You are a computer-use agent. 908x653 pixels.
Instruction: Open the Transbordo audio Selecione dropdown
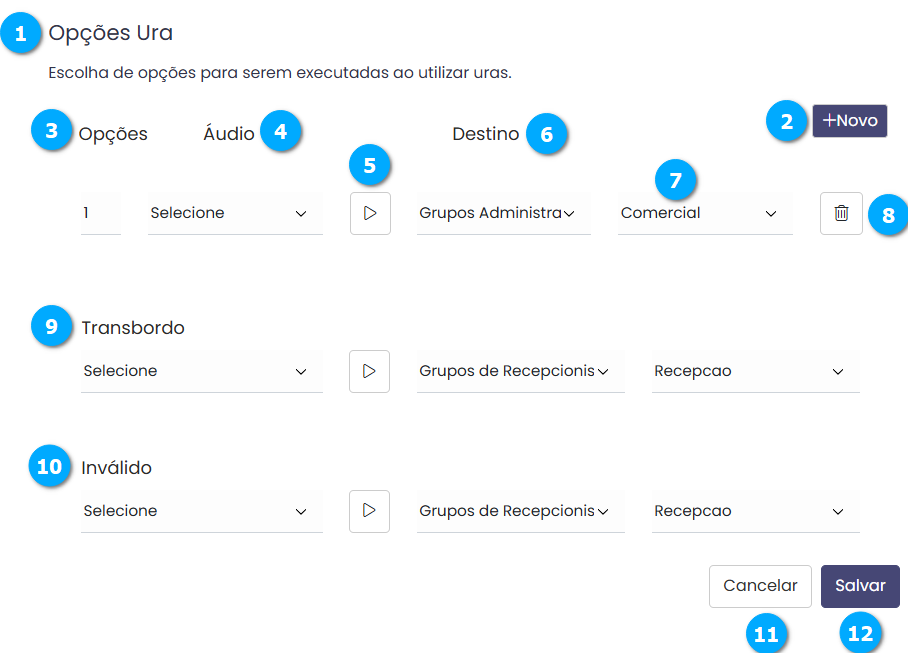201,371
